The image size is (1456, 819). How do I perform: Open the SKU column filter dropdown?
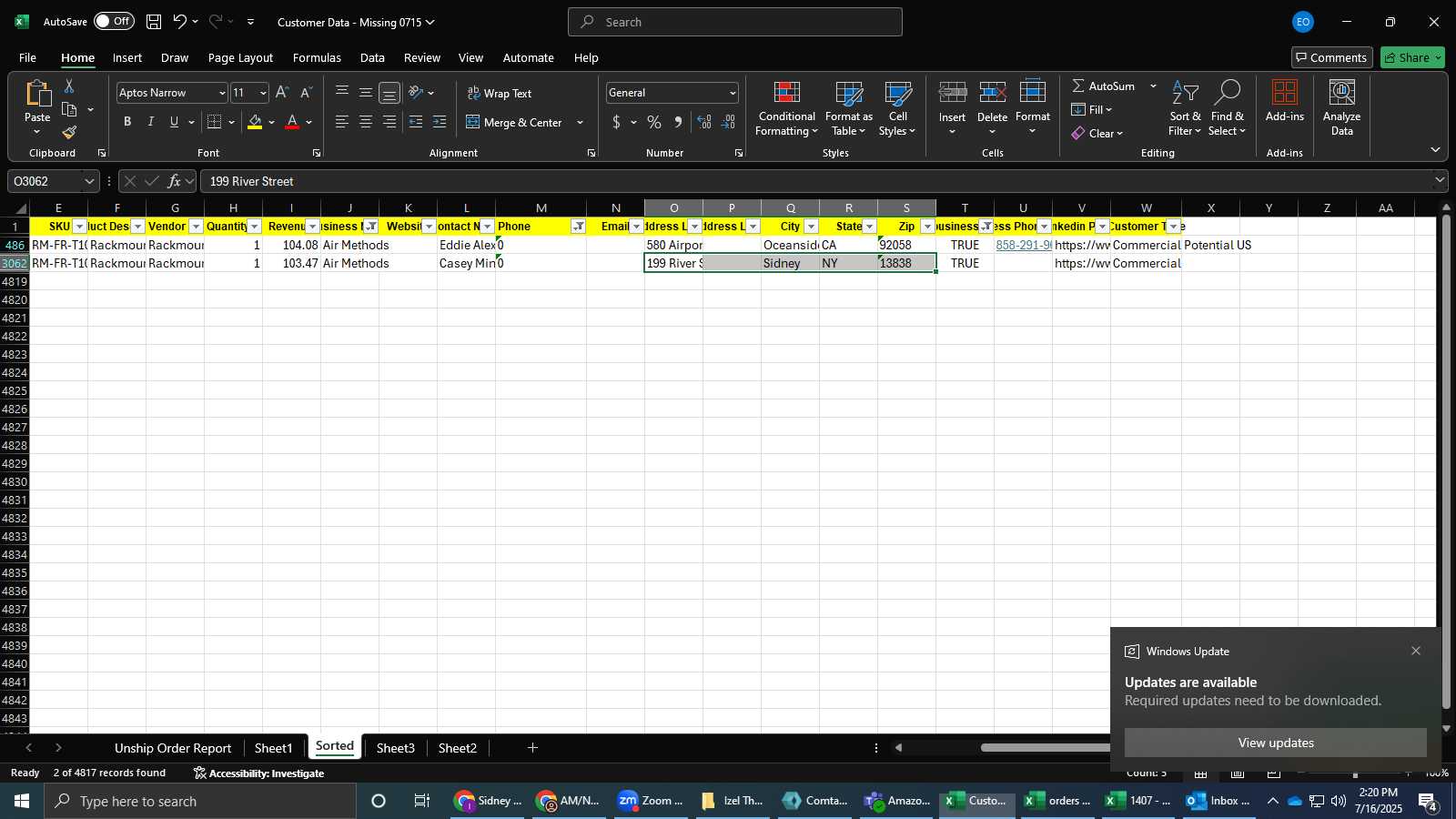(x=79, y=227)
